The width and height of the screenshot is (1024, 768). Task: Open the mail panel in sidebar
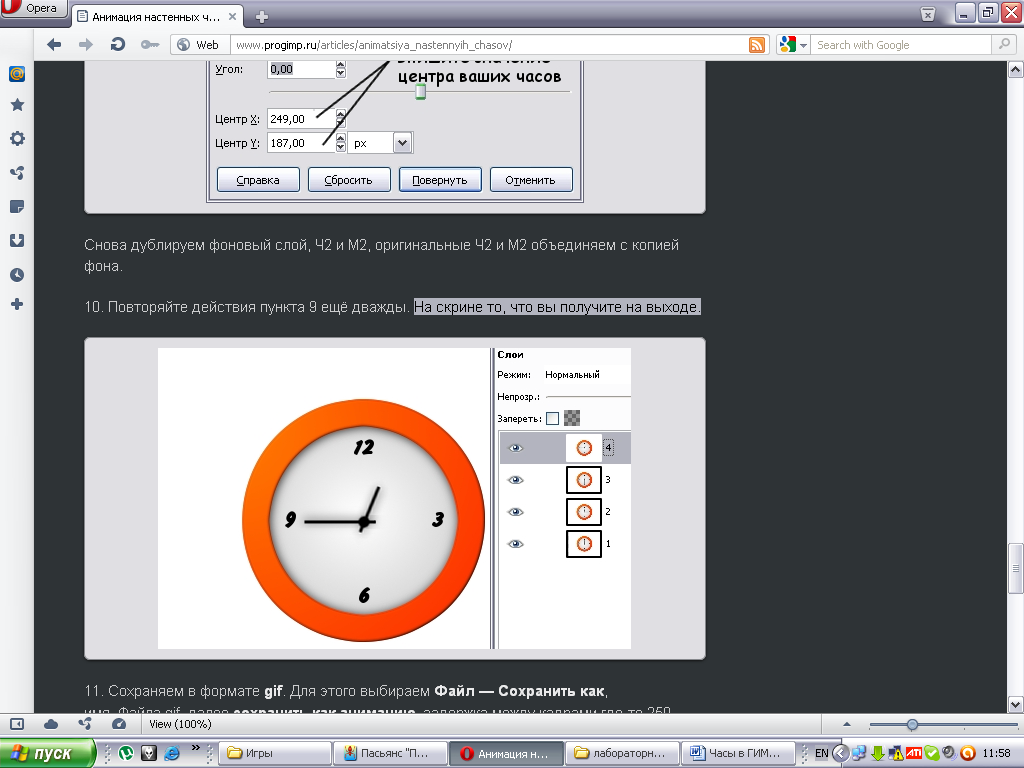point(17,74)
